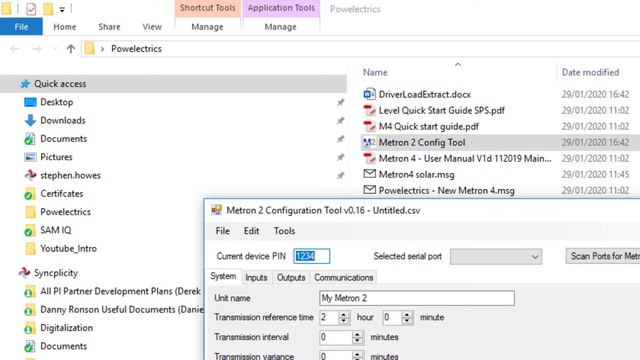Image resolution: width=640 pixels, height=360 pixels.
Task: Select Metron4 solar.msg file
Action: coord(416,175)
